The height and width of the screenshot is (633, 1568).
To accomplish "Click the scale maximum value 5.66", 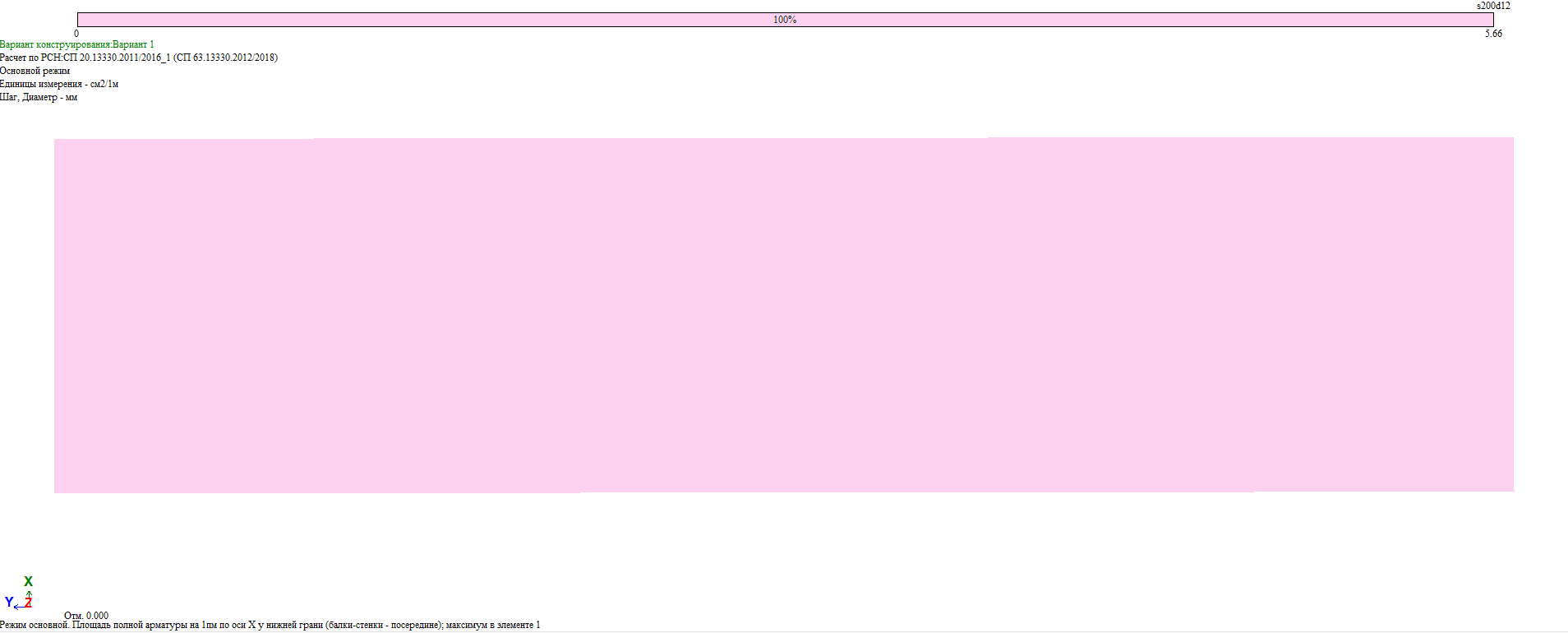I will coord(1493,34).
